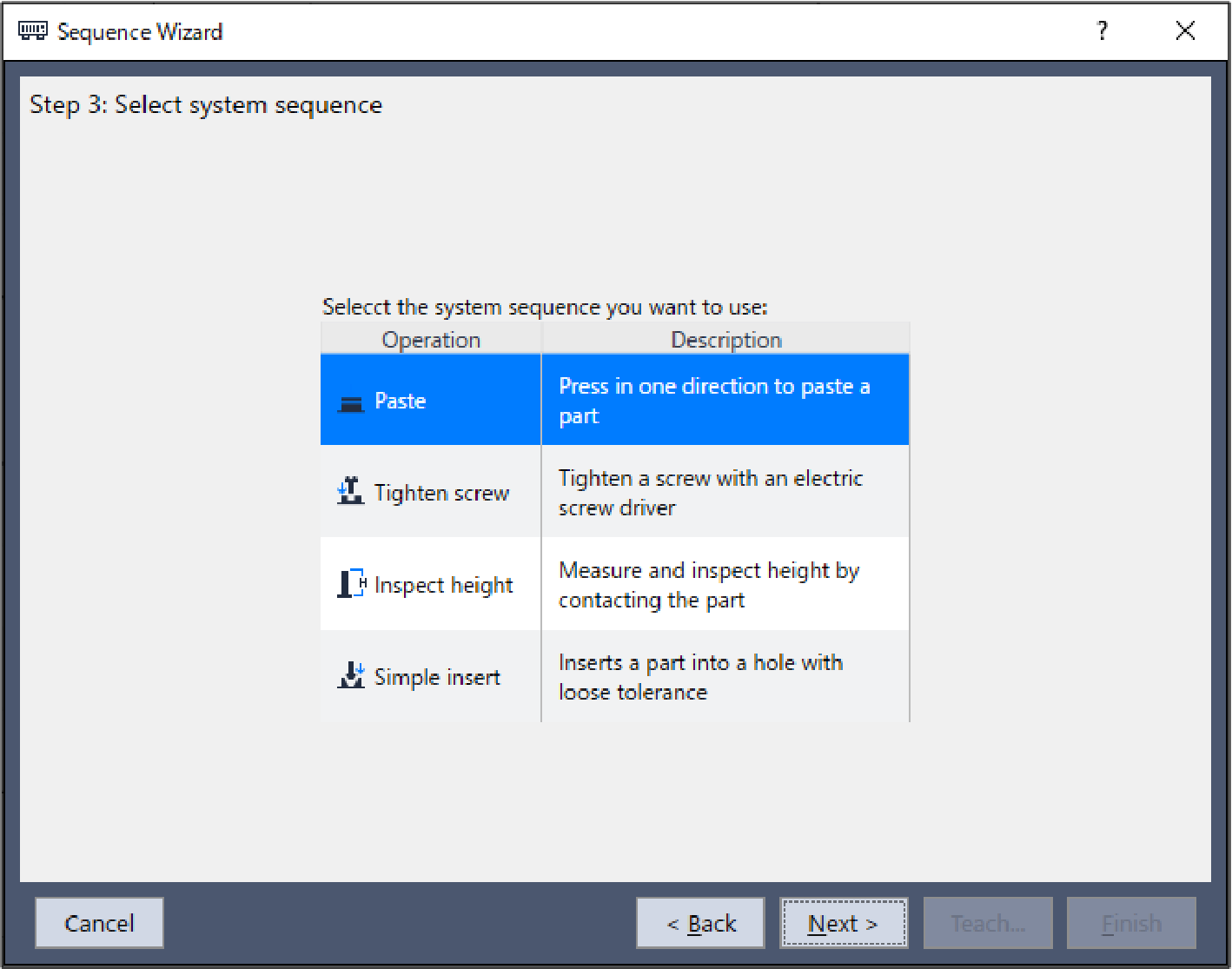The image size is (1232, 969).
Task: Select description 'Press in one direction to paste'
Action: coord(713,401)
